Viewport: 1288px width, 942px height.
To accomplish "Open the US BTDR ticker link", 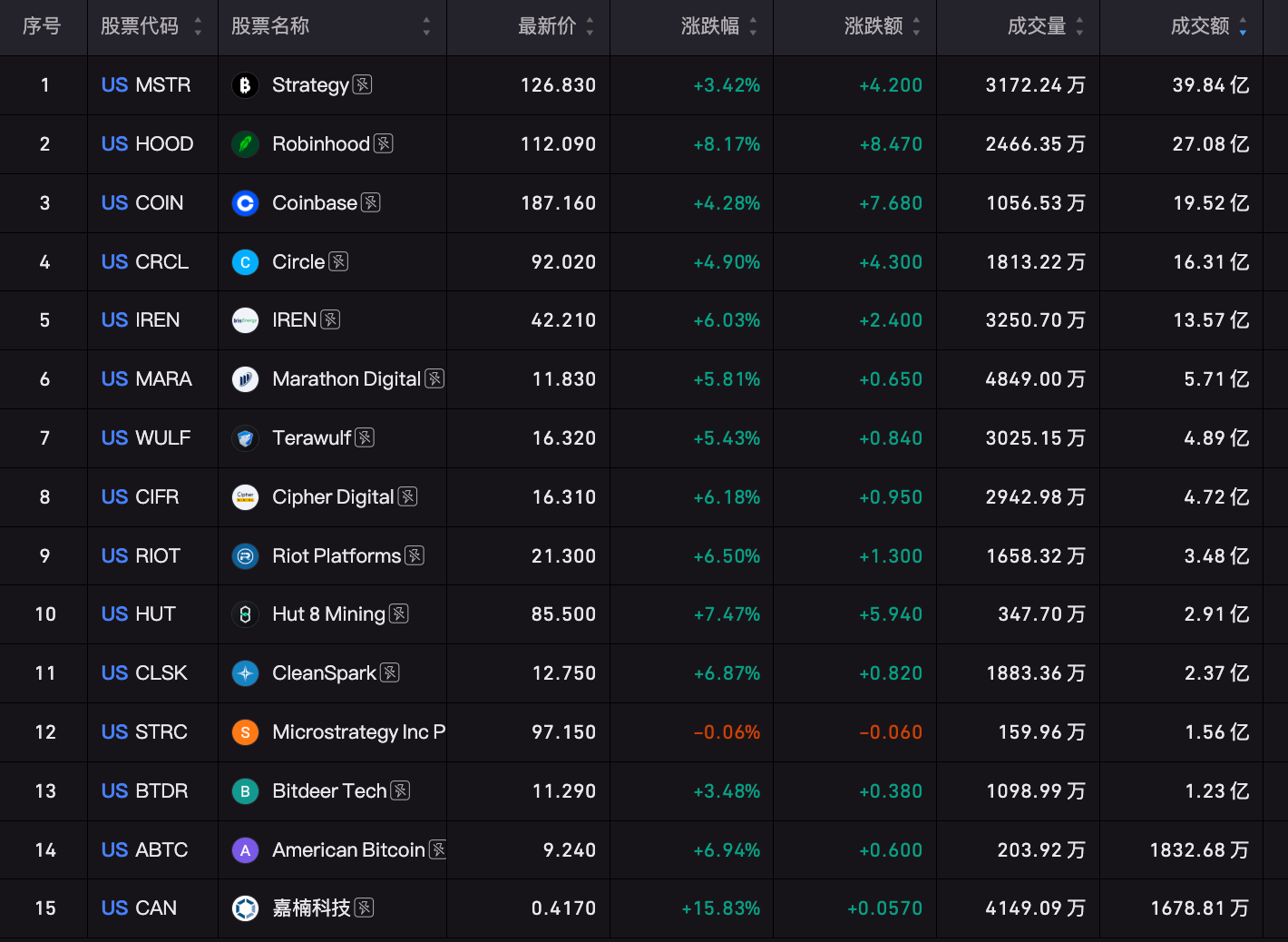I will point(145,791).
